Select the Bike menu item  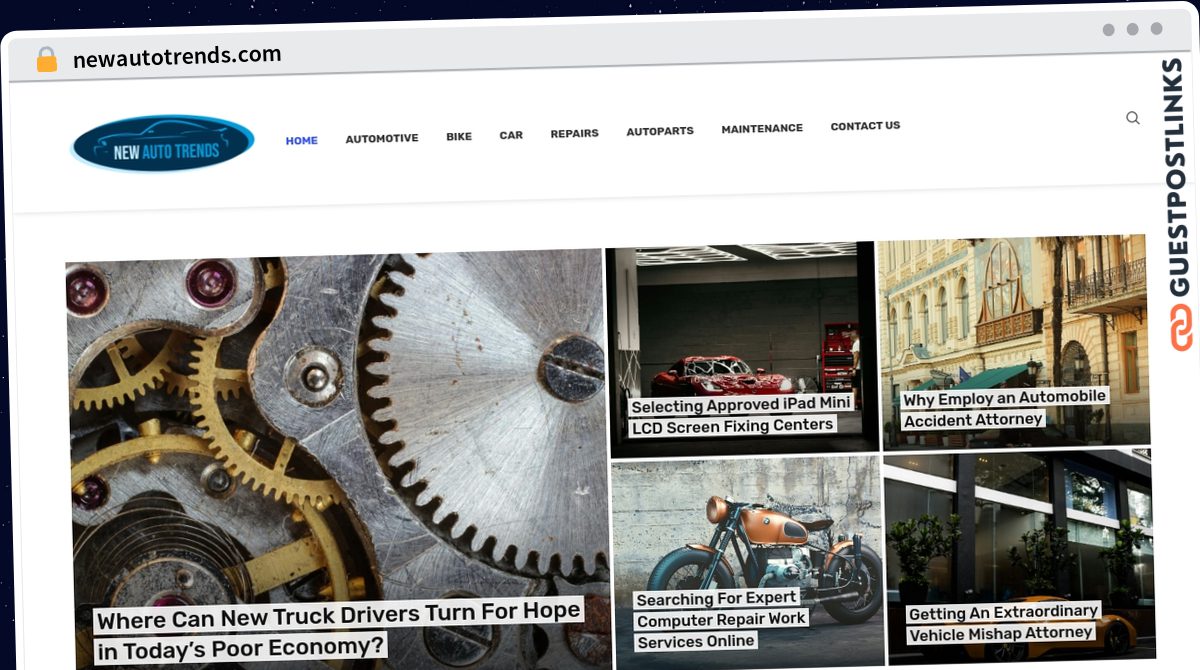pyautogui.click(x=459, y=136)
